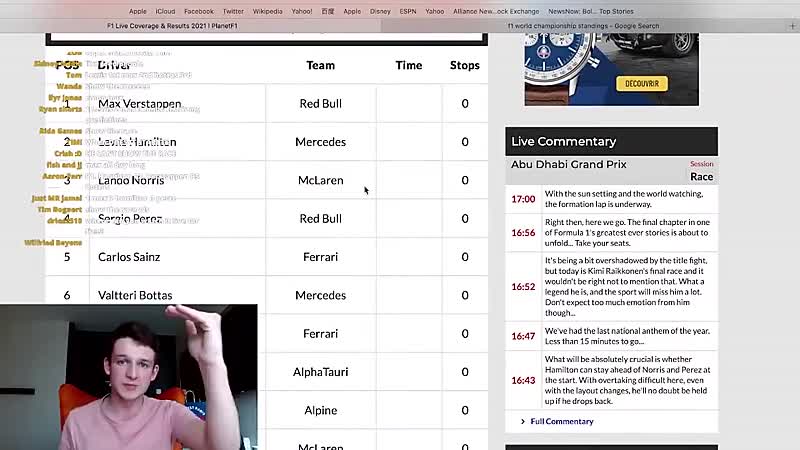Click the 17:00 commentary timestamp

click(523, 199)
